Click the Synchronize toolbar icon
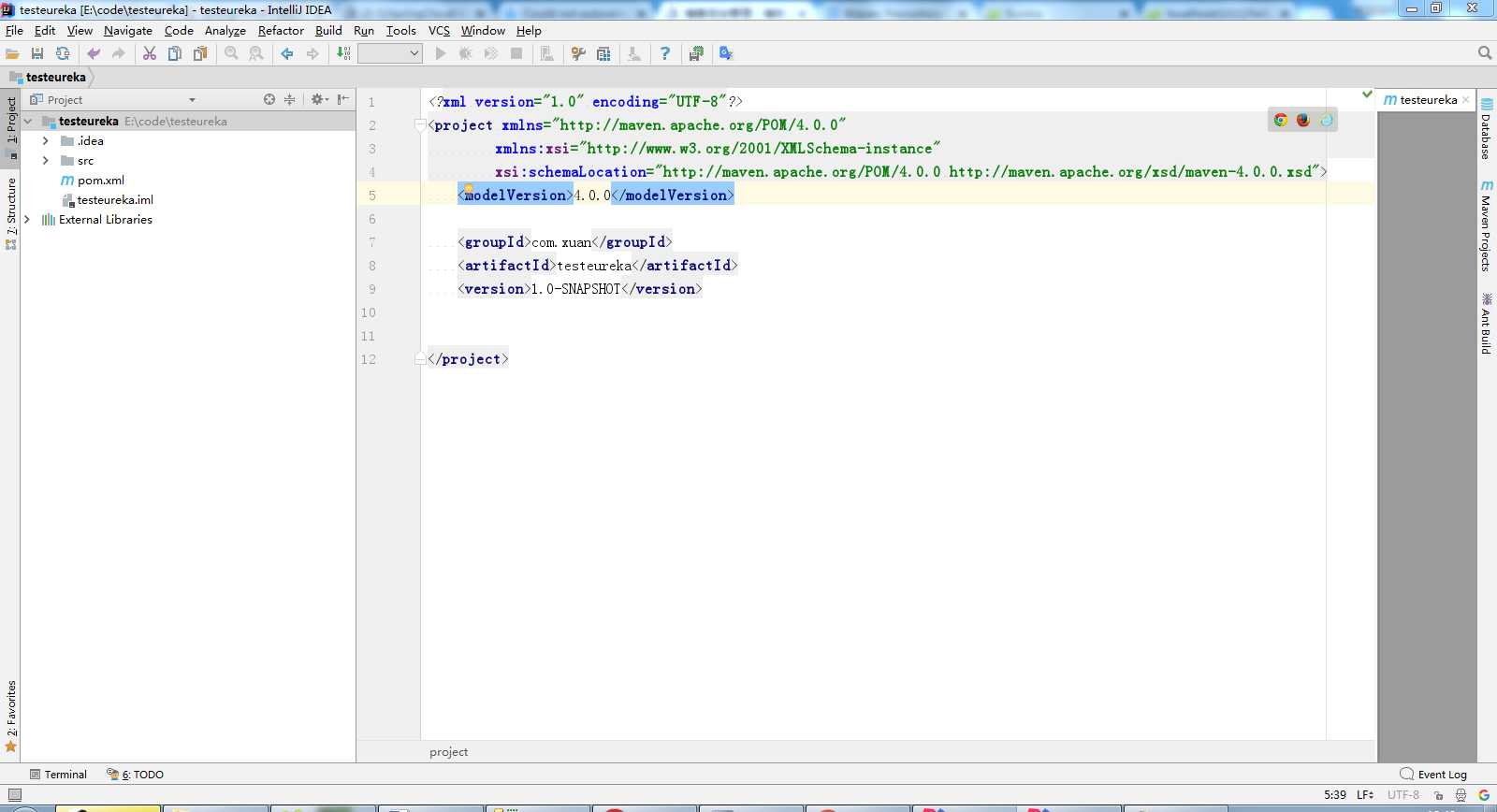Image resolution: width=1497 pixels, height=812 pixels. (x=63, y=53)
